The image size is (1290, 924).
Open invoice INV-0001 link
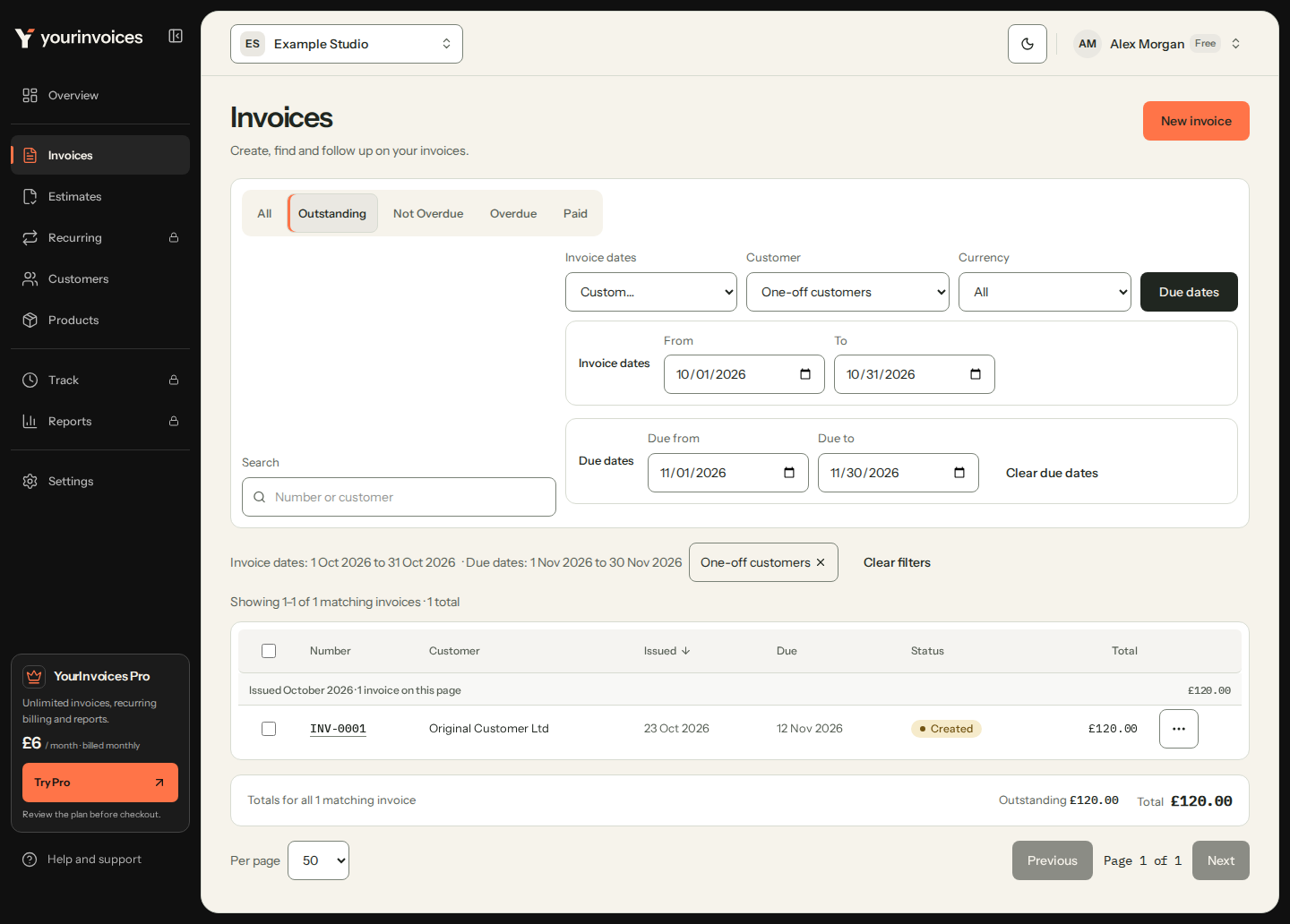338,729
